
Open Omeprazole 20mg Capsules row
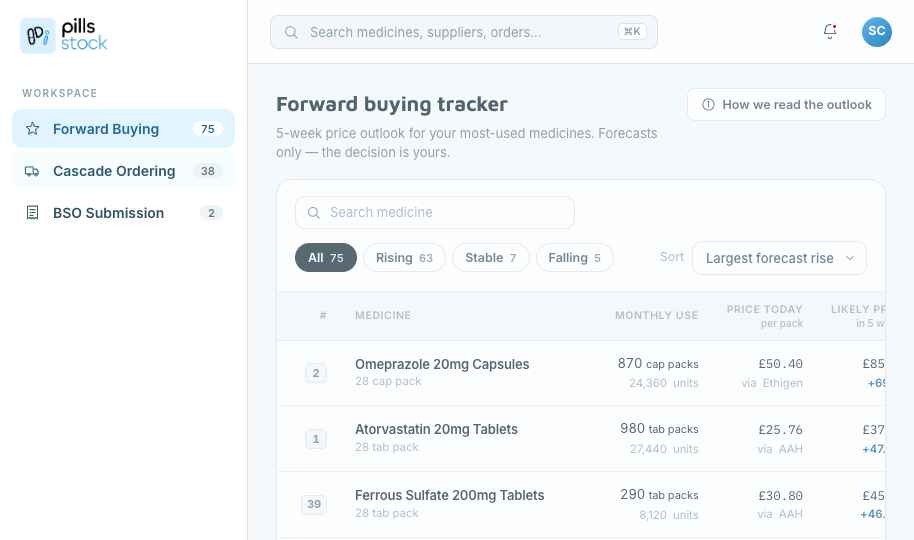point(581,373)
